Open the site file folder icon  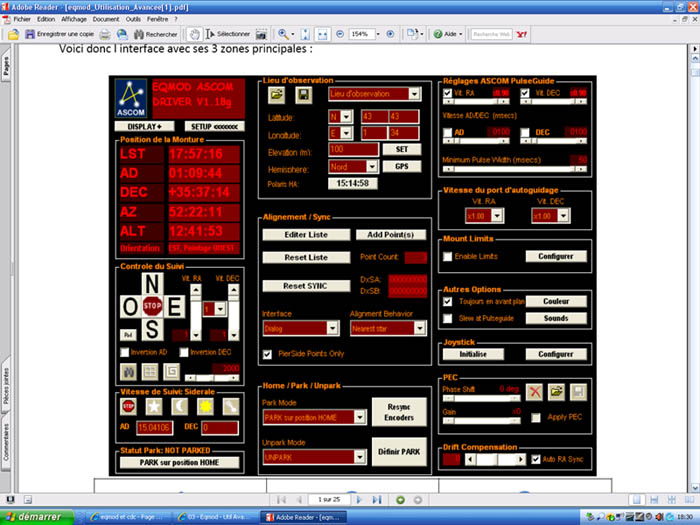point(276,95)
